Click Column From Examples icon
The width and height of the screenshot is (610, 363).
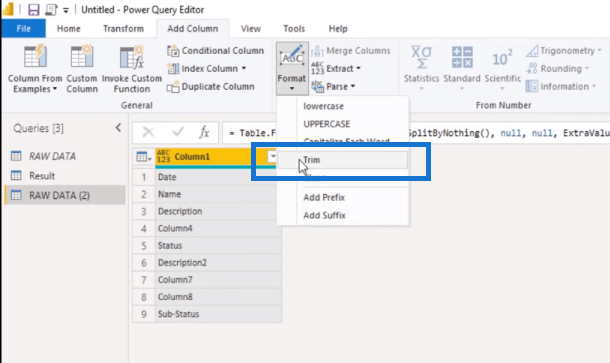[35, 56]
